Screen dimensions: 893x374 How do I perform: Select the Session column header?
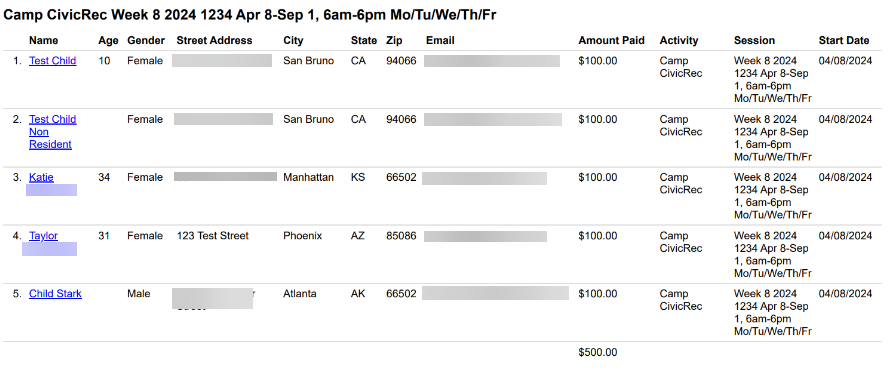754,40
